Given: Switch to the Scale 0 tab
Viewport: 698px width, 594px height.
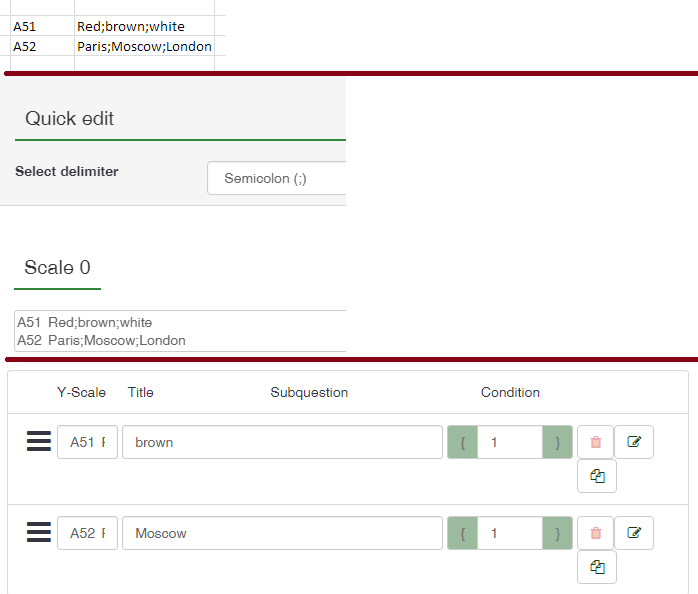Looking at the screenshot, I should coord(57,268).
